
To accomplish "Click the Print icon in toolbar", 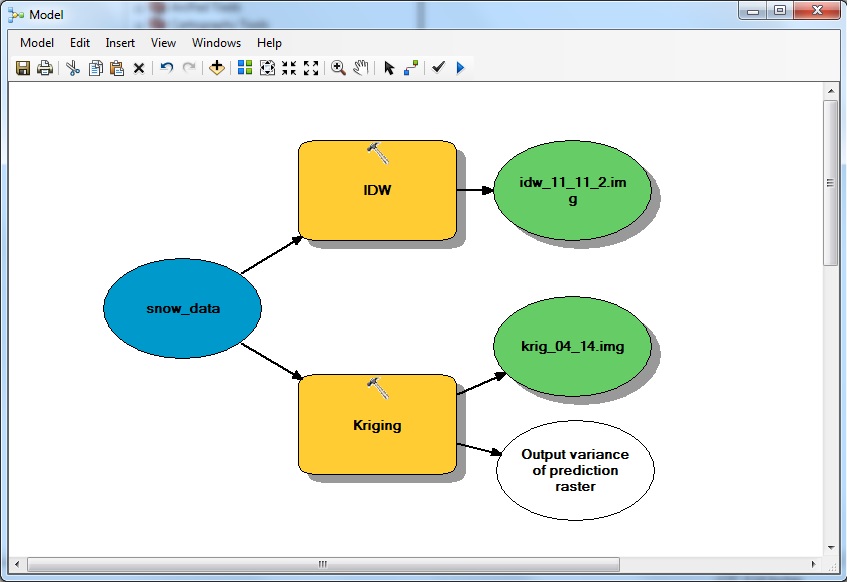I will coord(44,68).
